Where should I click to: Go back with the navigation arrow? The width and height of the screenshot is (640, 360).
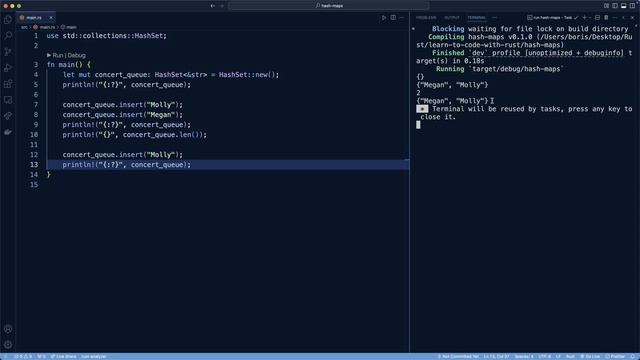click(212, 6)
